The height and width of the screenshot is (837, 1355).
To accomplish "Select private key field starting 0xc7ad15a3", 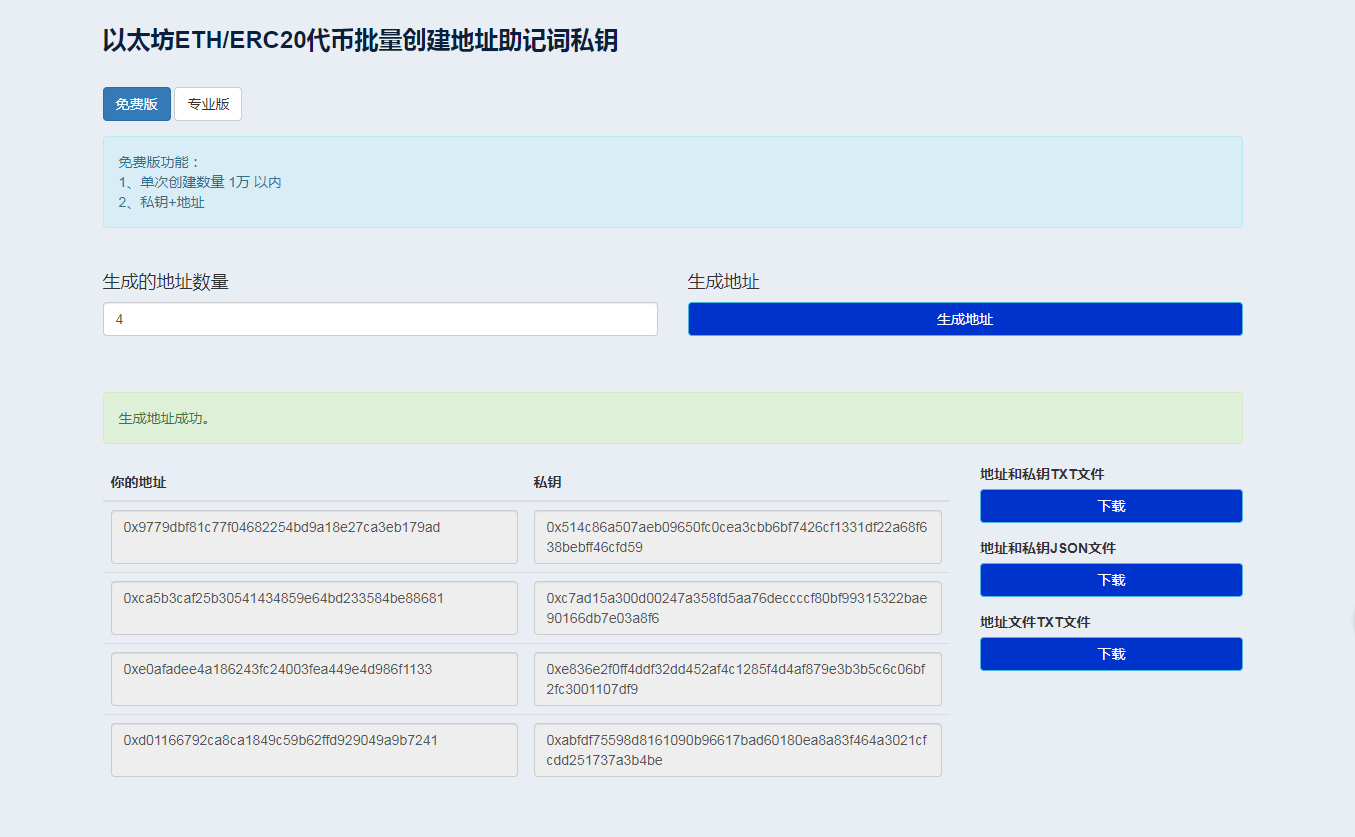I will coord(738,608).
